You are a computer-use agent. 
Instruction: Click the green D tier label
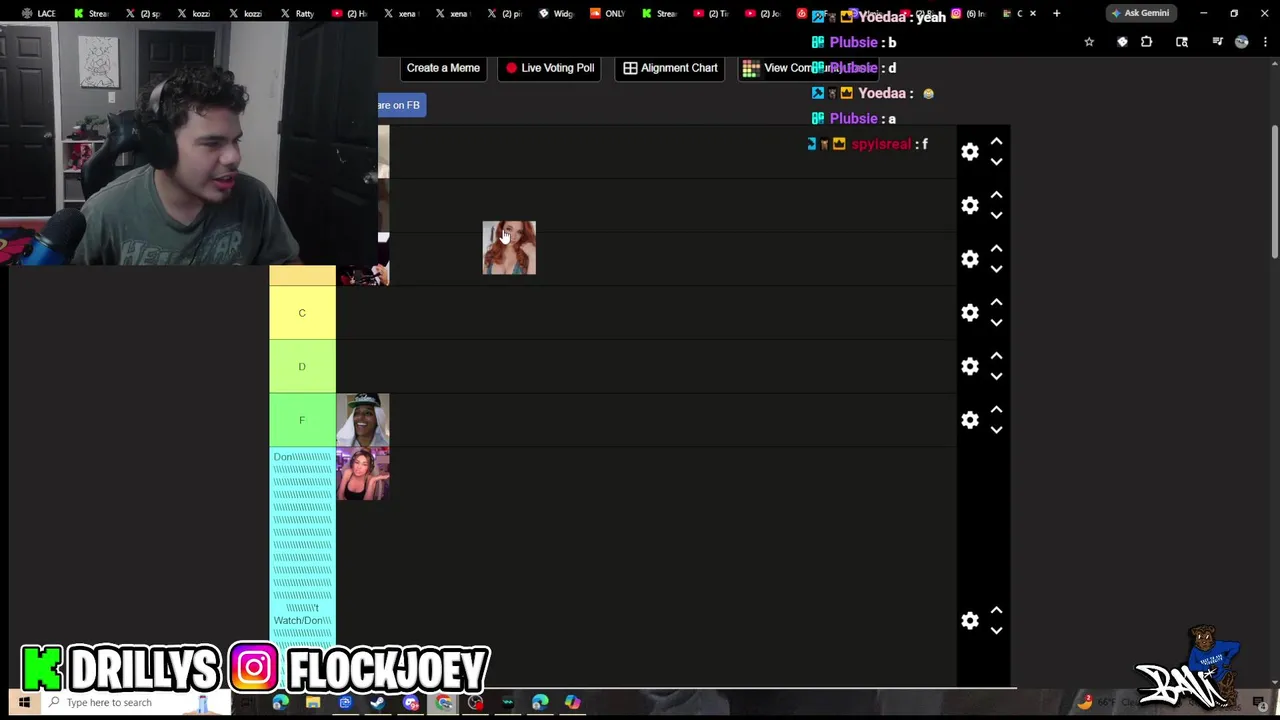302,367
